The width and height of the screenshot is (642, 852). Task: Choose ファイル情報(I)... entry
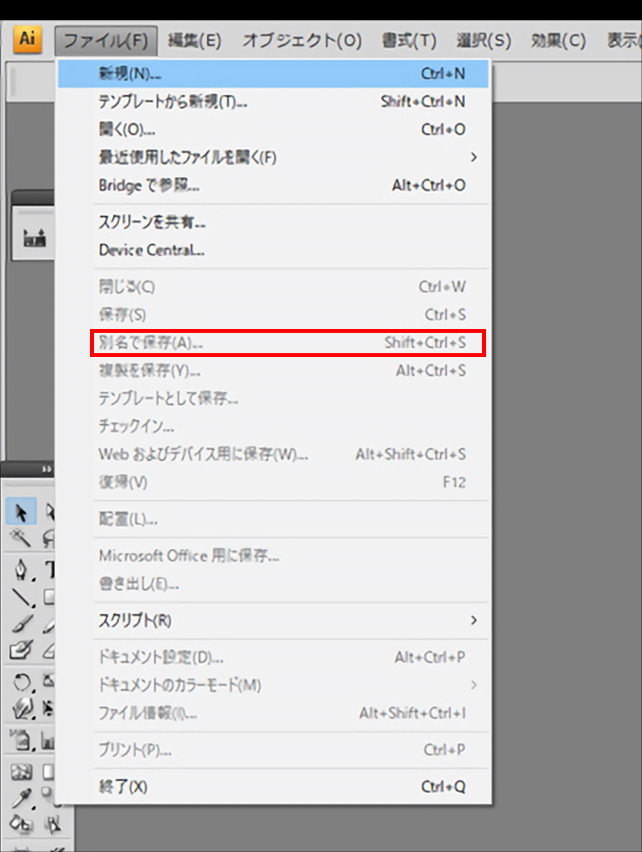(273, 713)
